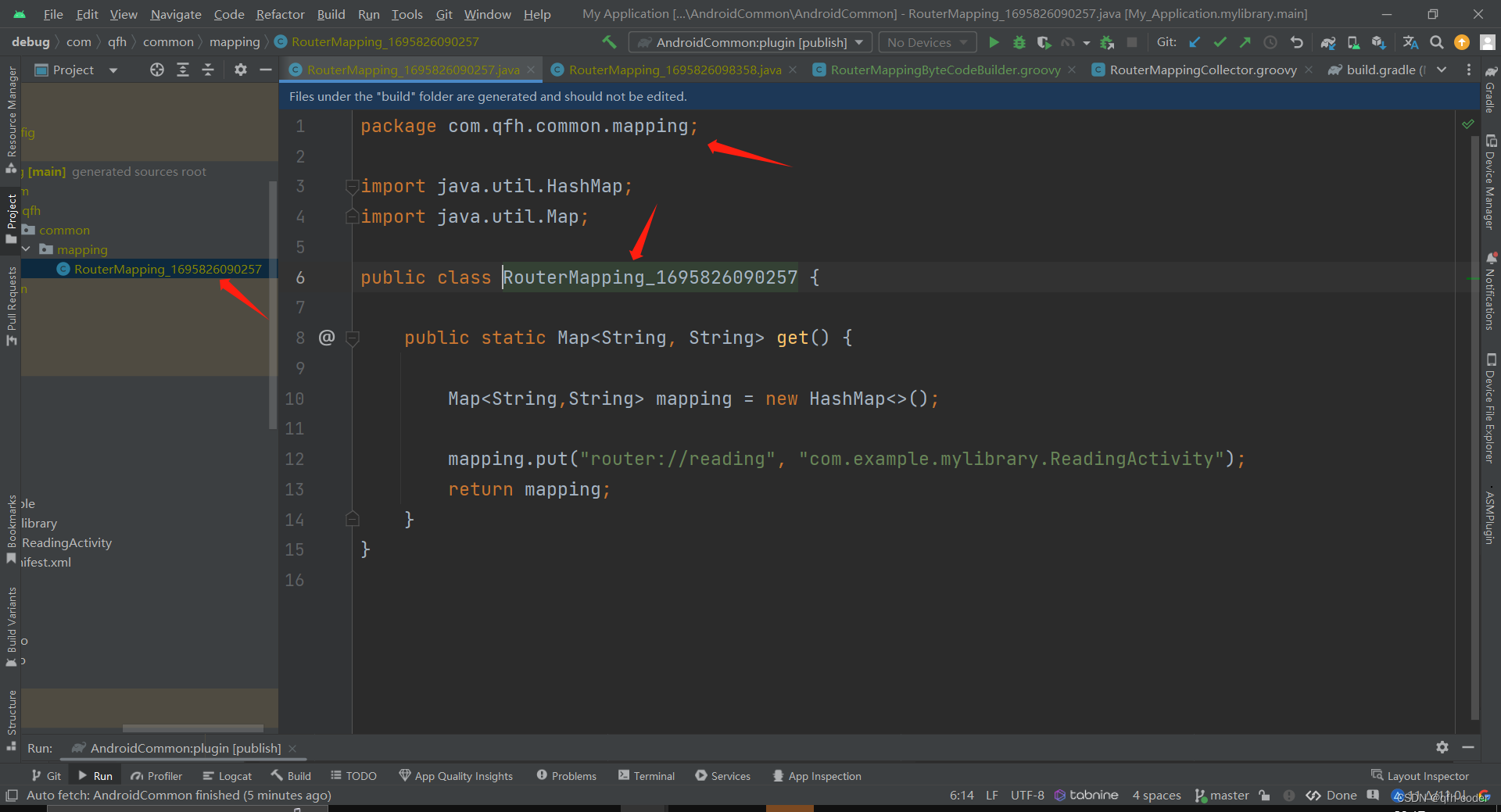Toggle the Bookmarks side panel

[x=11, y=528]
